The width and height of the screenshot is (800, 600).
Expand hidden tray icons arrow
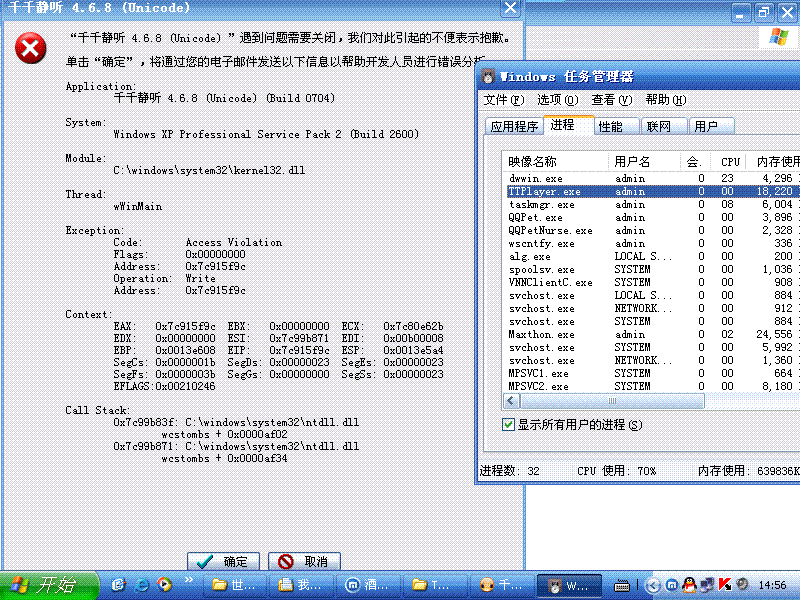click(x=652, y=585)
